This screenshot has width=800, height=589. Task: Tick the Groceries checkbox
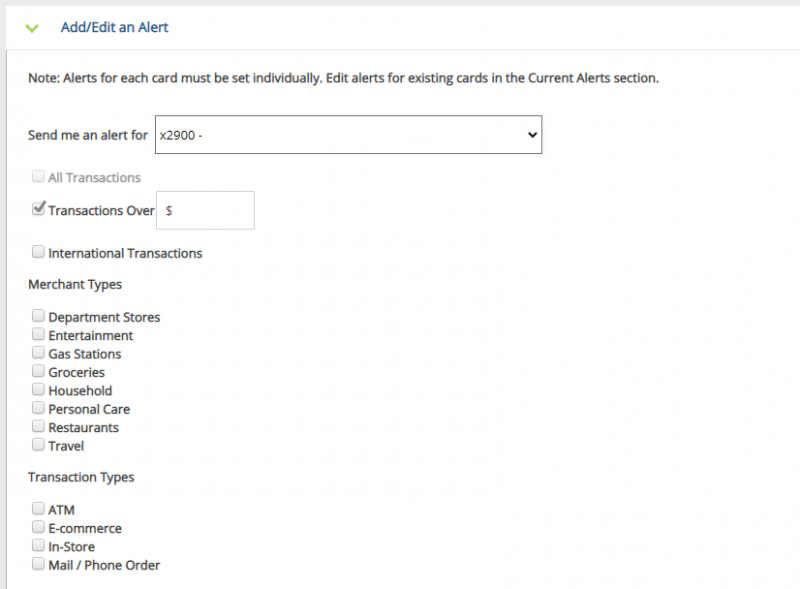(39, 372)
